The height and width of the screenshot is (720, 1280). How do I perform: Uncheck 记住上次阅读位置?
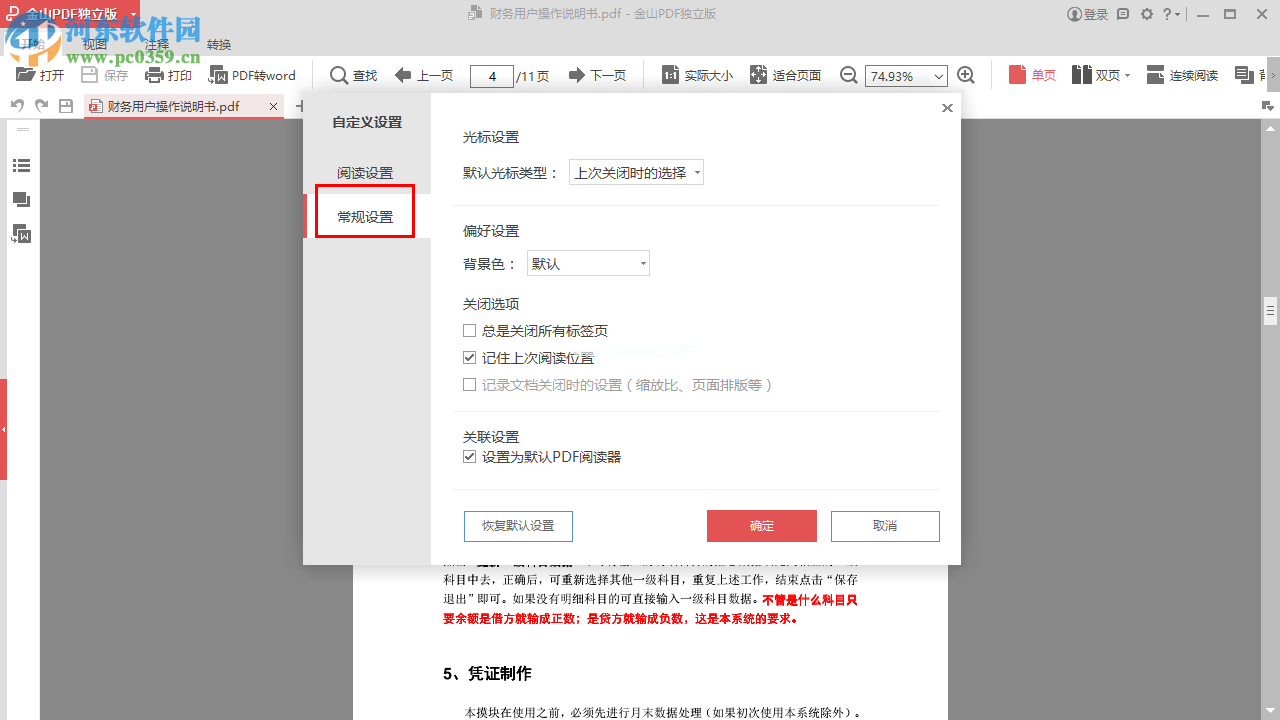pos(469,357)
